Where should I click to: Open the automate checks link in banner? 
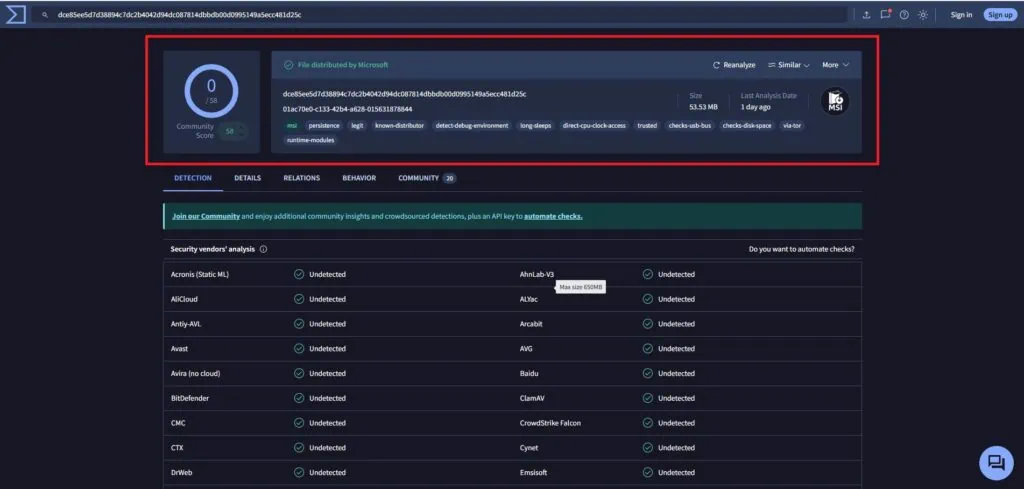coord(553,216)
